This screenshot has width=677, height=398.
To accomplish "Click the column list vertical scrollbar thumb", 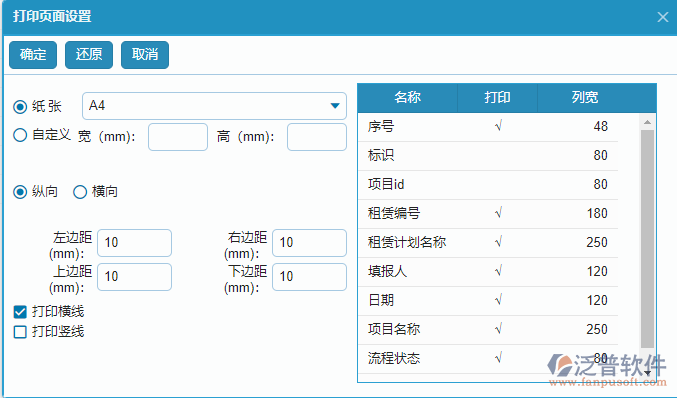I will tap(647, 239).
